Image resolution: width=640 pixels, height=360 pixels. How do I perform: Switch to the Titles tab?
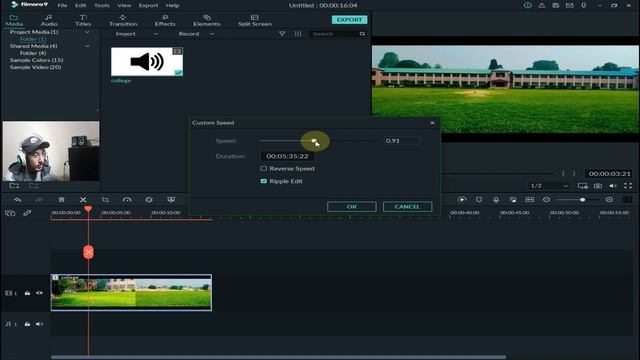(83, 20)
